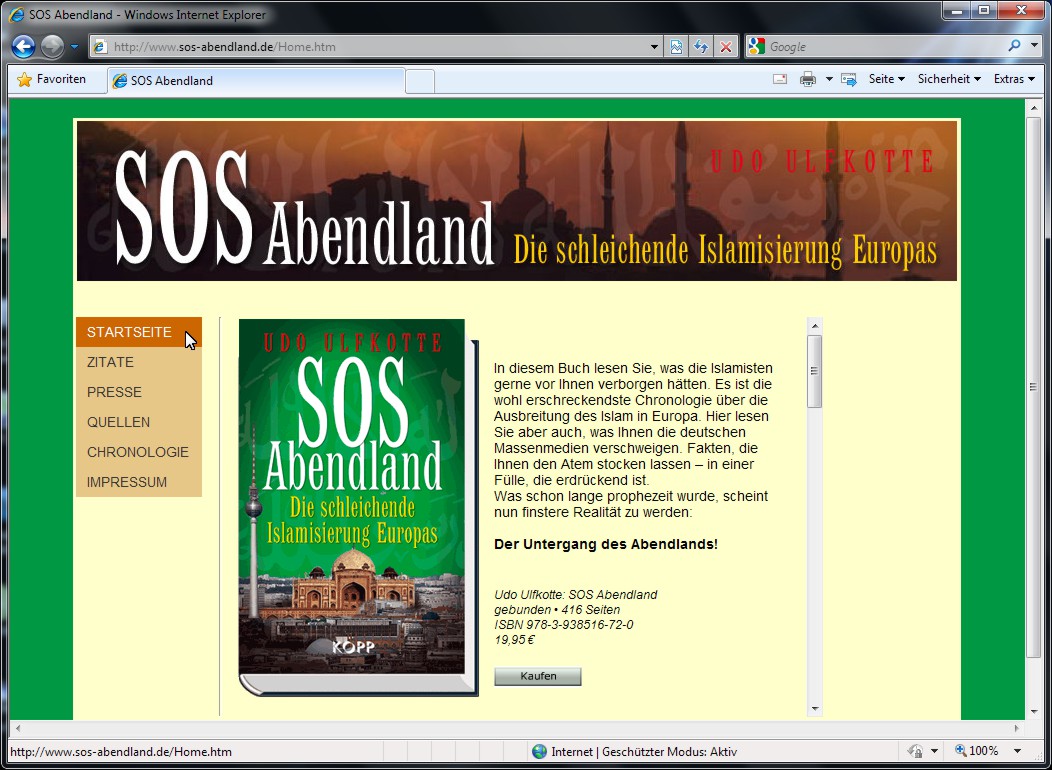Maximize the Internet Explorer window
Image resolution: width=1052 pixels, height=770 pixels.
(x=984, y=11)
